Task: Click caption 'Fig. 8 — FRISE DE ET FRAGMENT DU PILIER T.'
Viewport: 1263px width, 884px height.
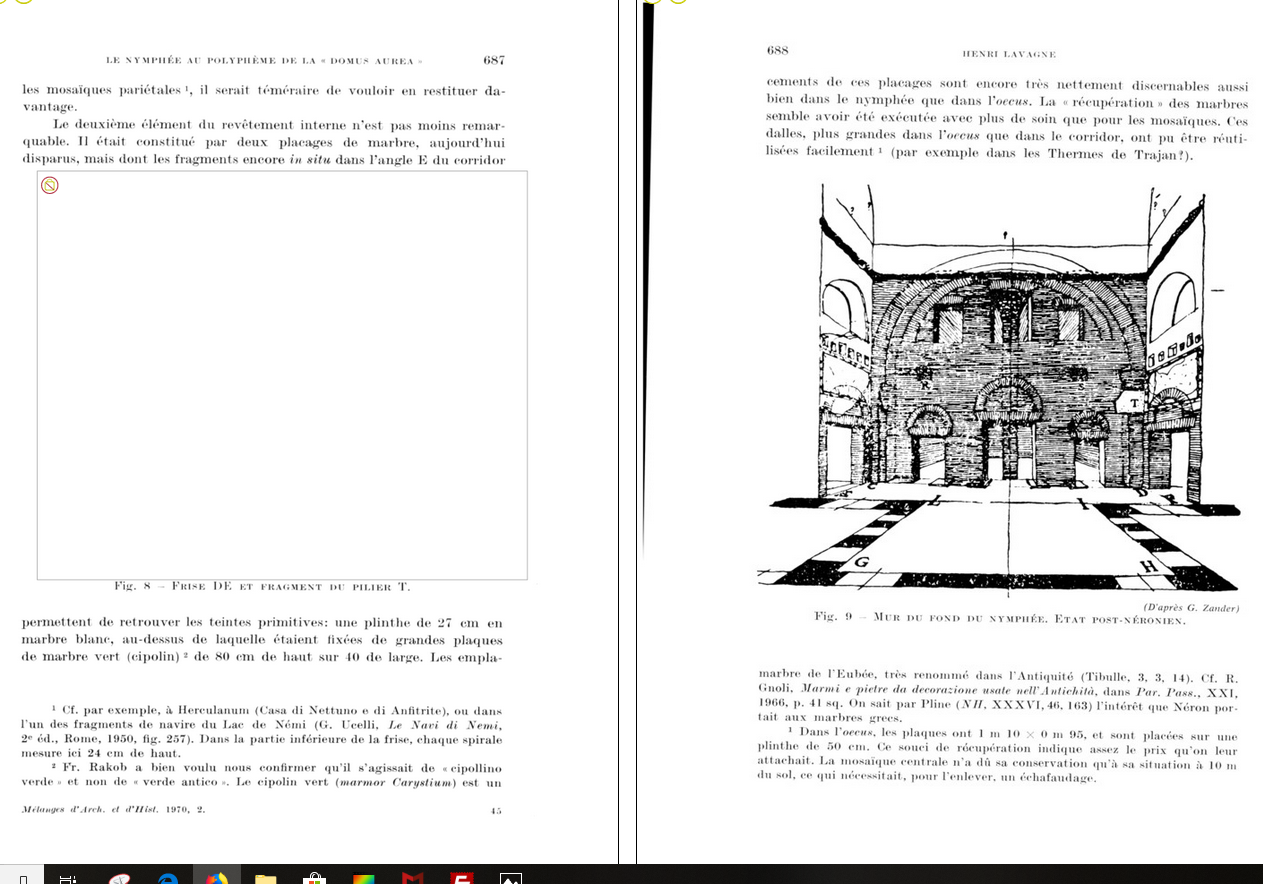Action: [263, 587]
